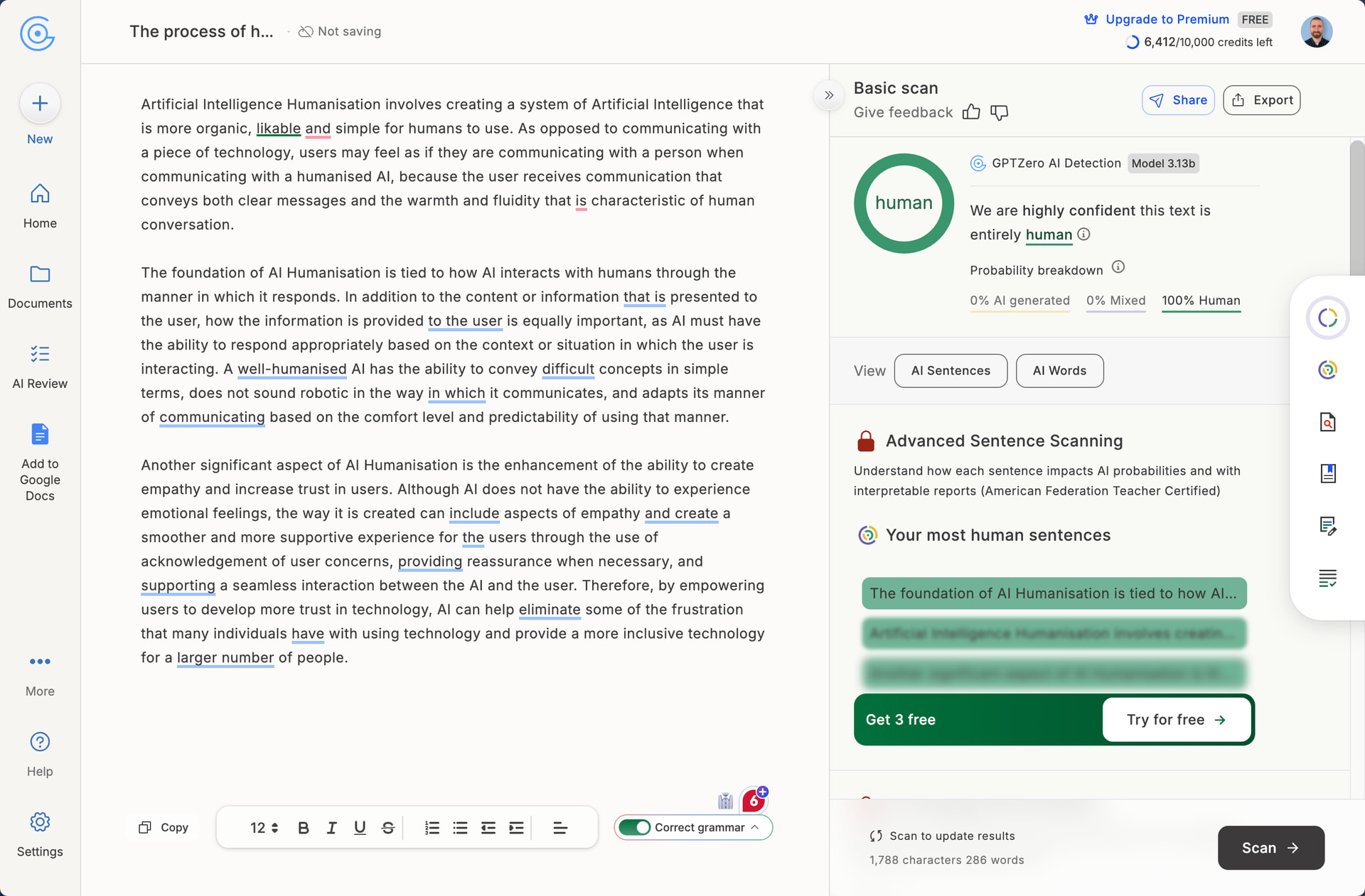
Task: Click the thumbs down feedback icon
Action: [x=999, y=112]
